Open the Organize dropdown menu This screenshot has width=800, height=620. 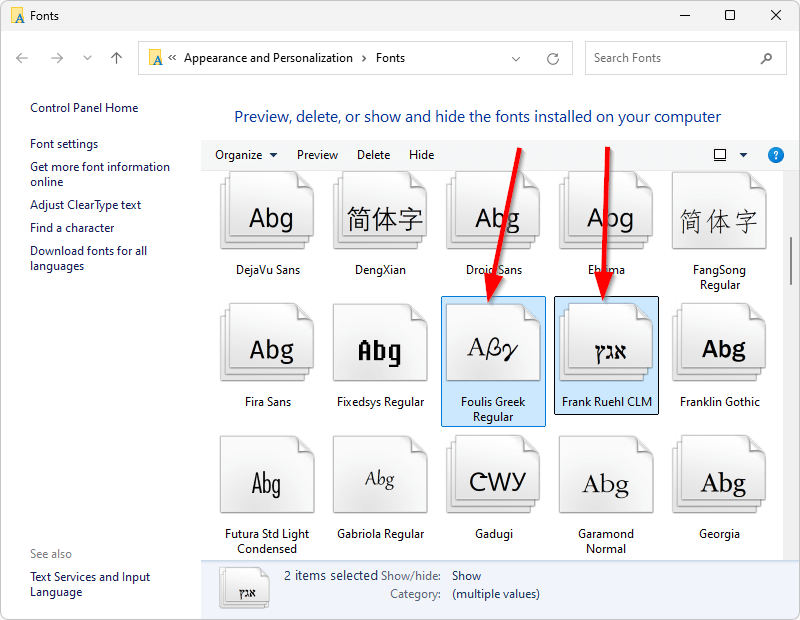click(246, 155)
